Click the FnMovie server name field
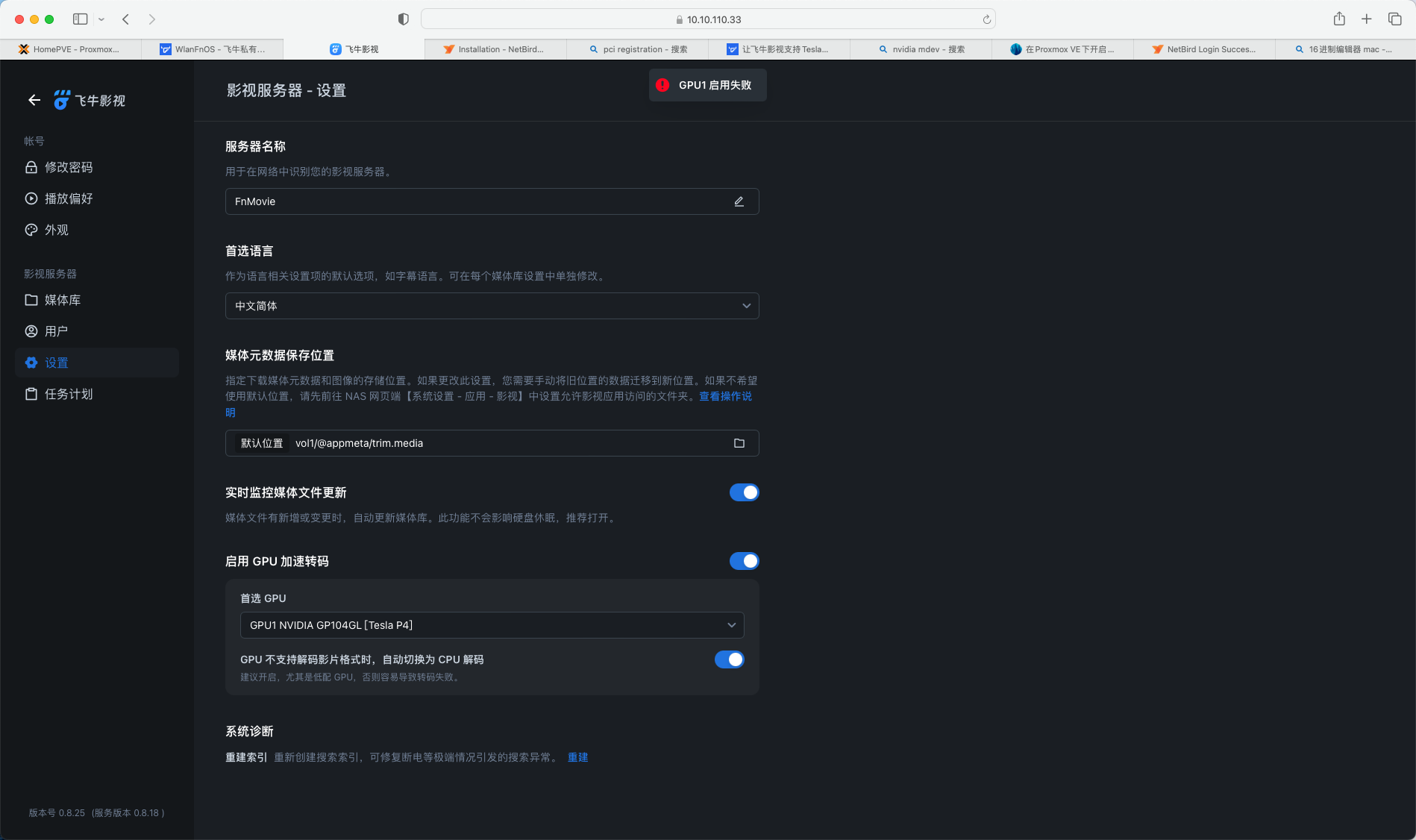Screen dimensions: 1416x840 492,201
